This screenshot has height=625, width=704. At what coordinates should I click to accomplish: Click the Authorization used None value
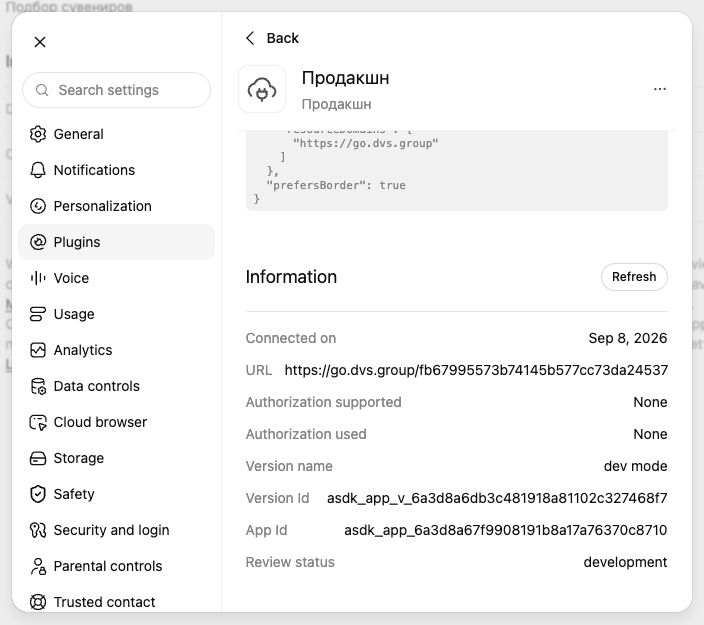[x=650, y=434]
